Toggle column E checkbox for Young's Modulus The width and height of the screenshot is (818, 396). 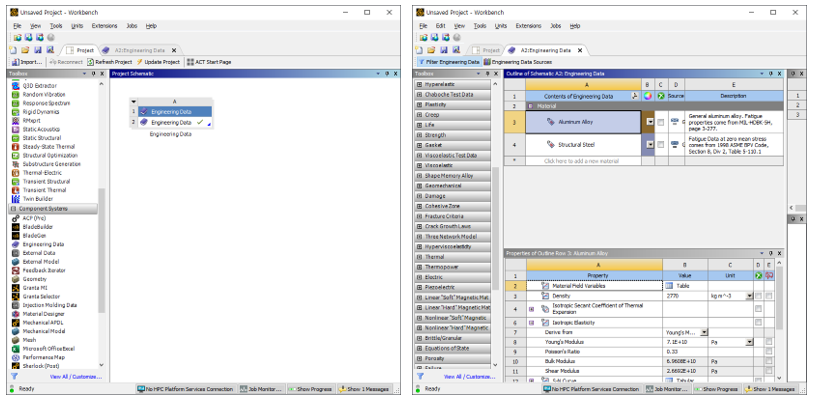(x=768, y=342)
